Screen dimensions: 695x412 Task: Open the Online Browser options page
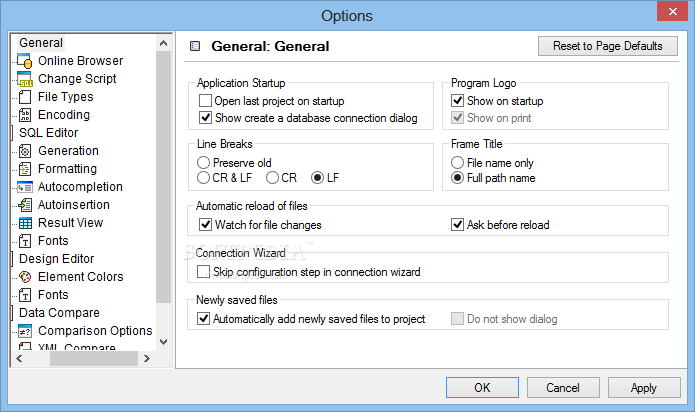point(80,61)
